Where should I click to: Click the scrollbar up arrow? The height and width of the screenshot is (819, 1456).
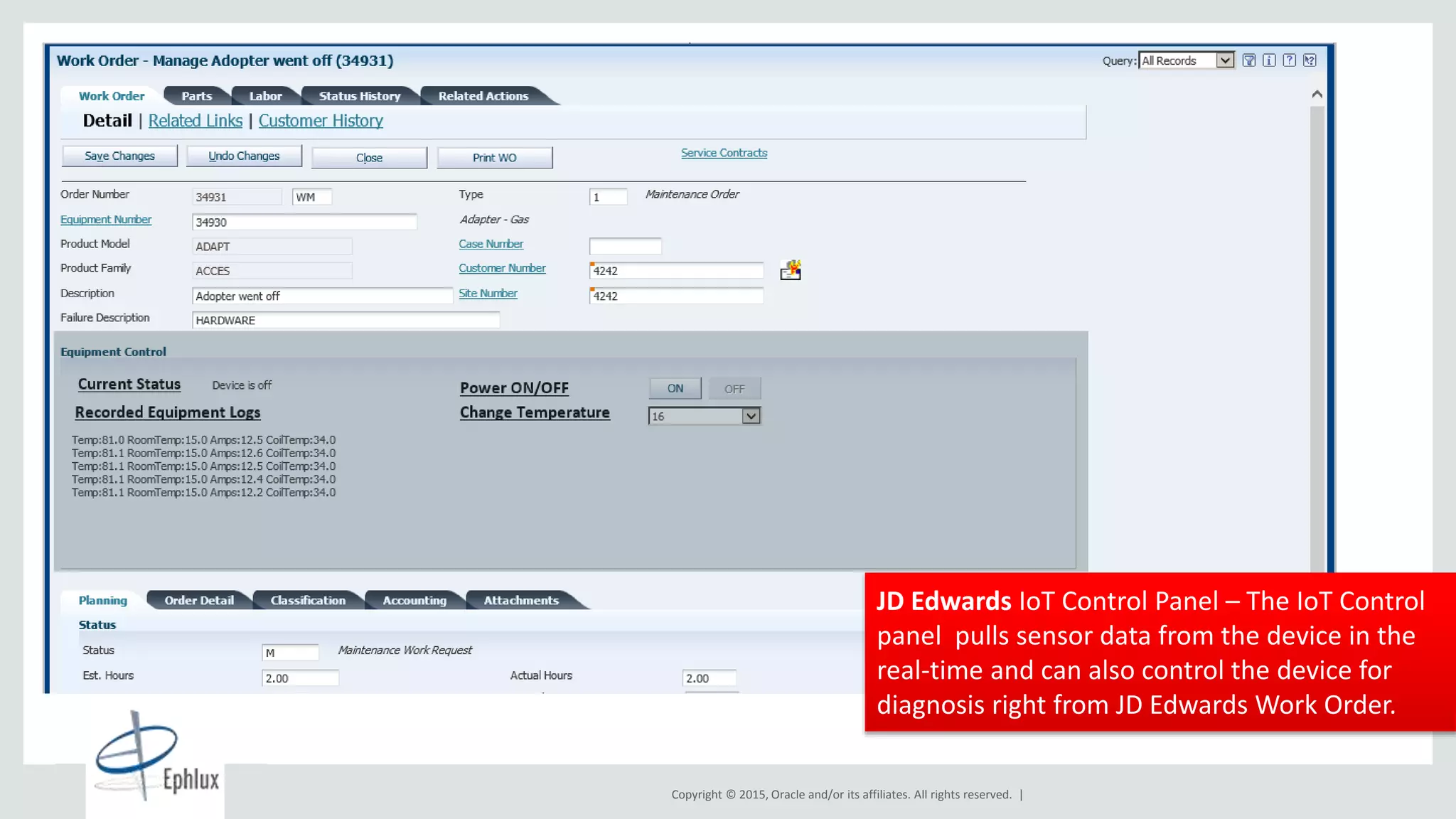1317,94
